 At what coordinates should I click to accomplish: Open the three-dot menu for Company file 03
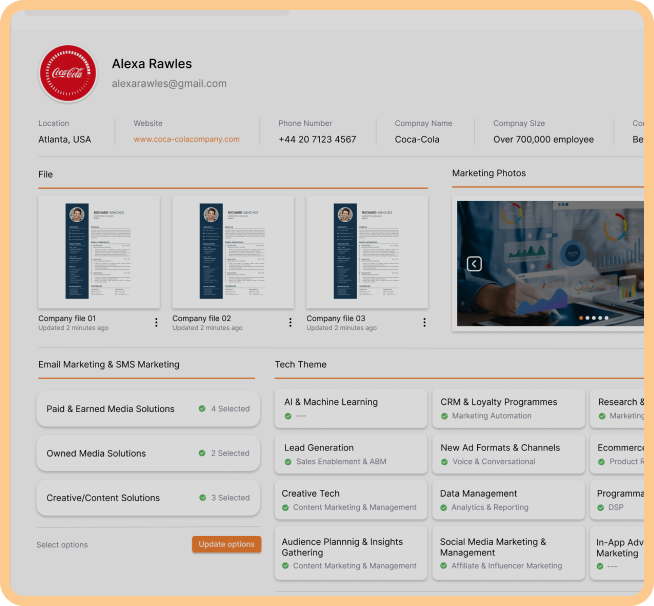tap(424, 322)
